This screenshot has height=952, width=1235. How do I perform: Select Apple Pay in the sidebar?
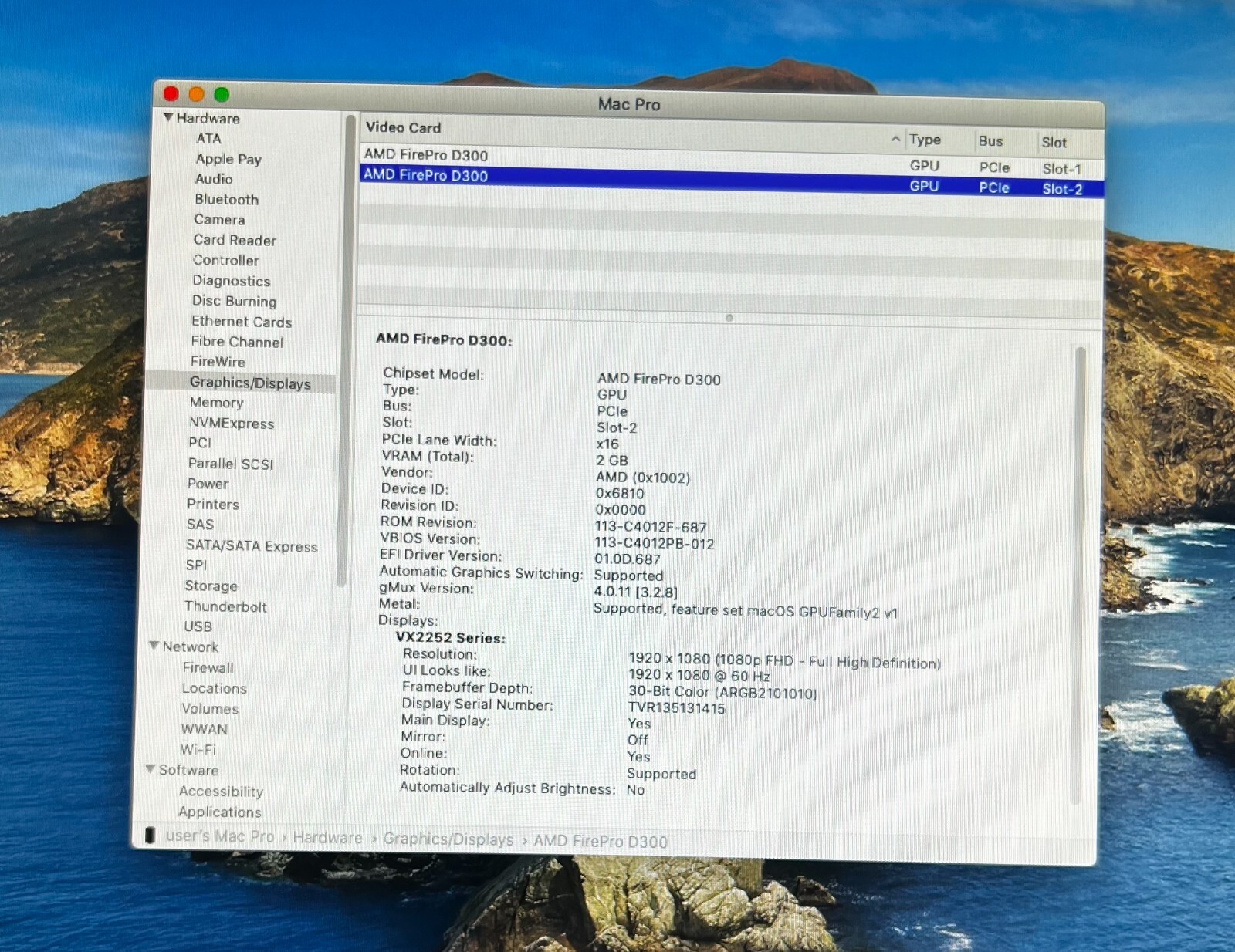click(x=228, y=159)
